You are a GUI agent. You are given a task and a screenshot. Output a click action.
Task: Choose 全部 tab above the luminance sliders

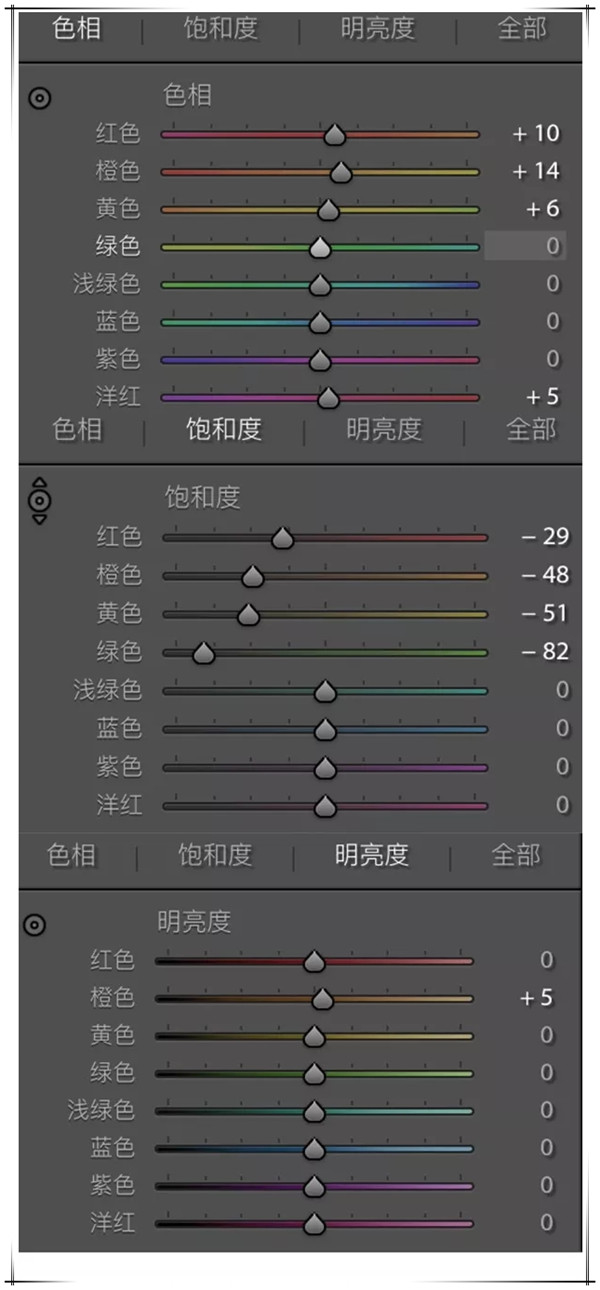tap(516, 856)
